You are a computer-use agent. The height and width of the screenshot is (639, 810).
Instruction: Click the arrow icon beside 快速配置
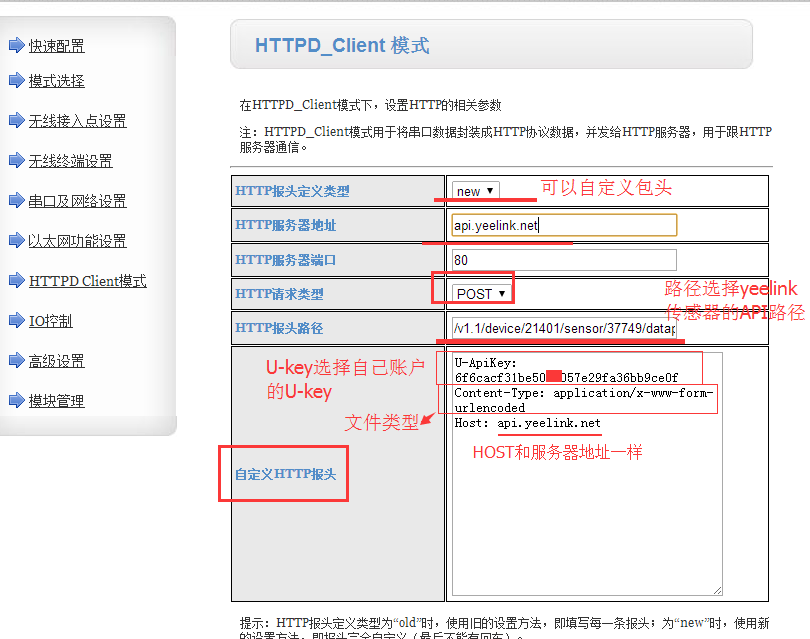pos(16,45)
